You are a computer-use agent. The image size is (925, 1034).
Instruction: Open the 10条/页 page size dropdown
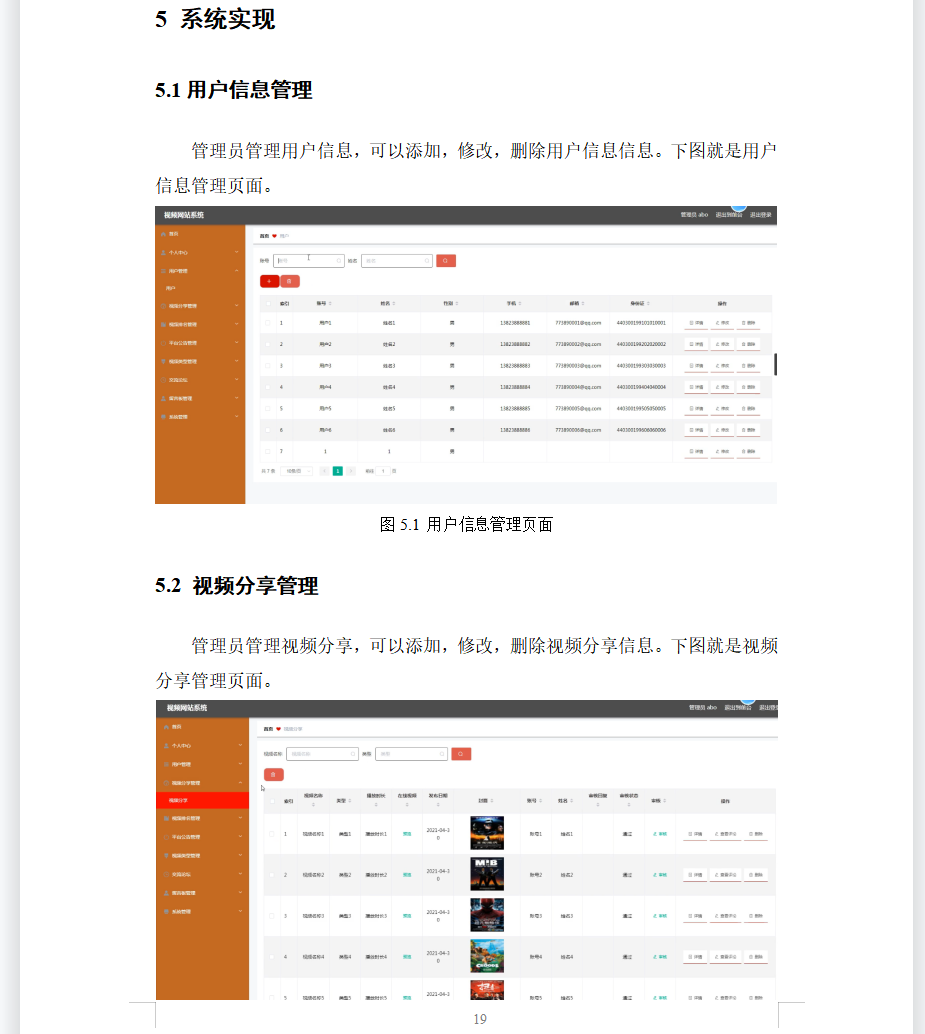pyautogui.click(x=296, y=471)
